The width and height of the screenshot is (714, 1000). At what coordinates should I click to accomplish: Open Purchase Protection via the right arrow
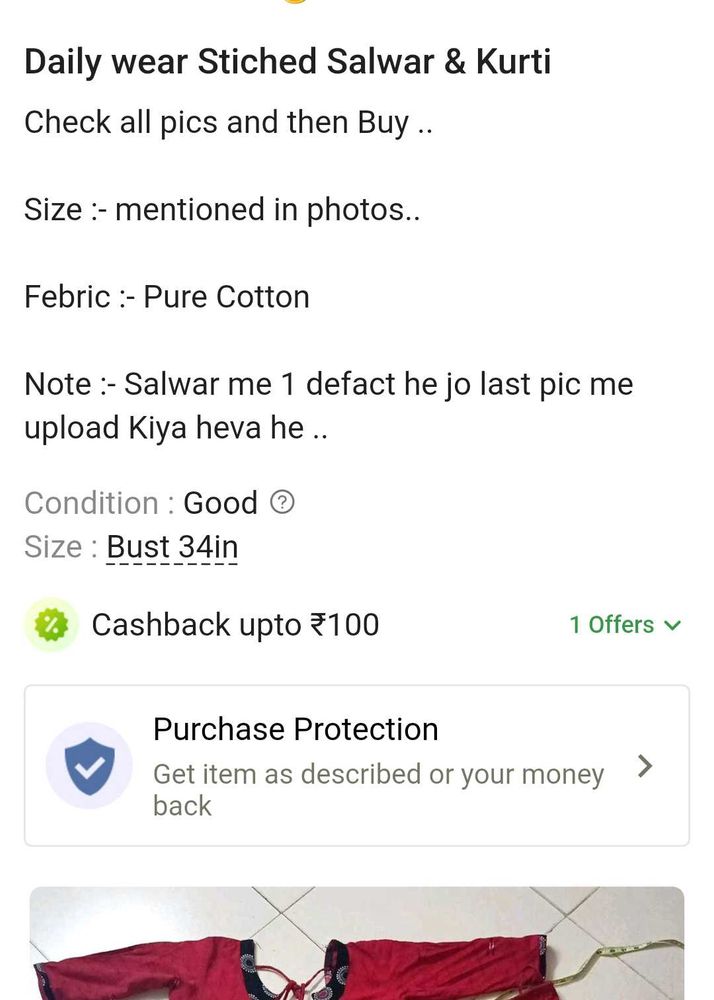646,767
